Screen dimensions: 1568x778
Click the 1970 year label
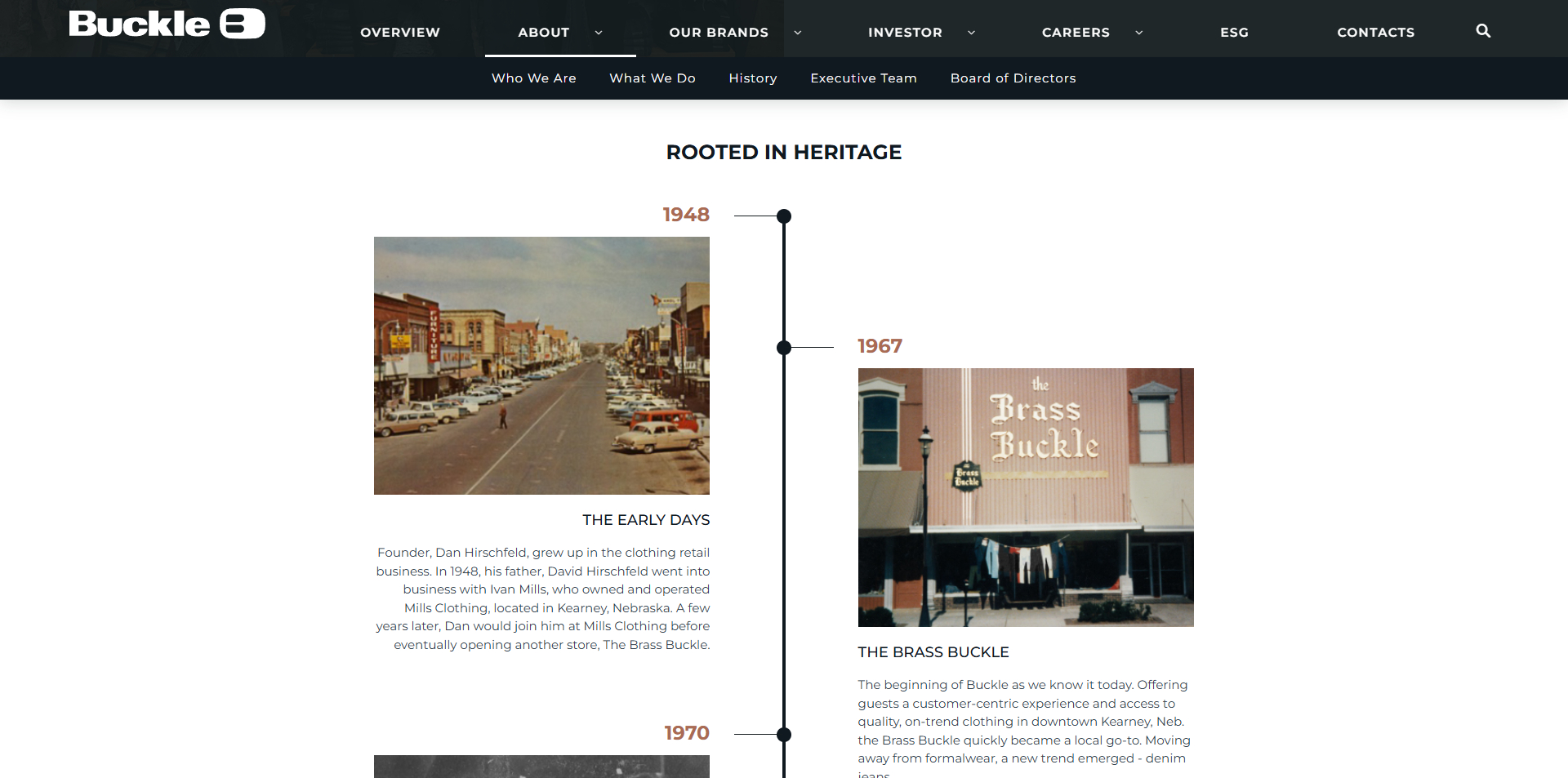tap(687, 733)
